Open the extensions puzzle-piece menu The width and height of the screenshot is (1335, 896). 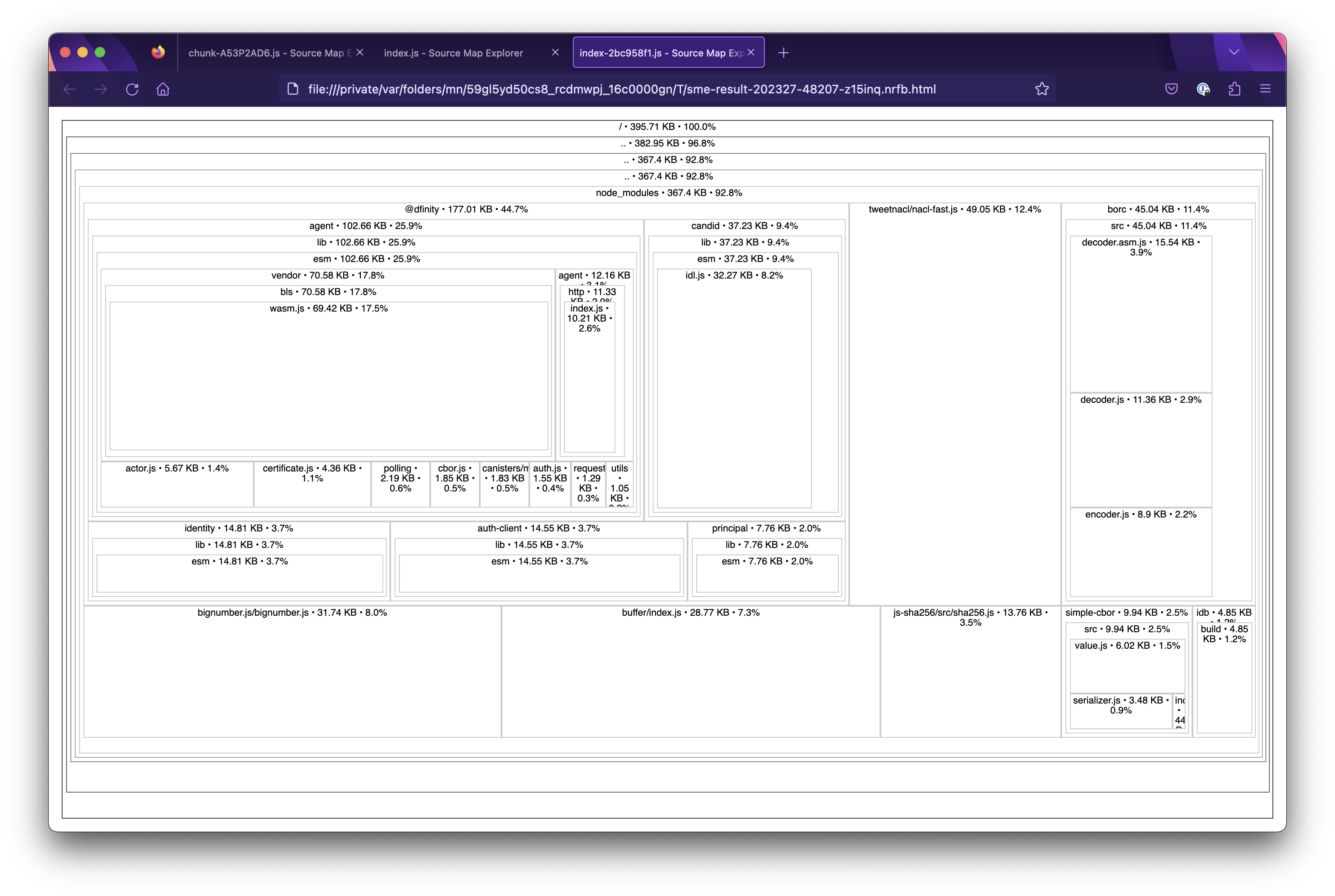(x=1235, y=89)
